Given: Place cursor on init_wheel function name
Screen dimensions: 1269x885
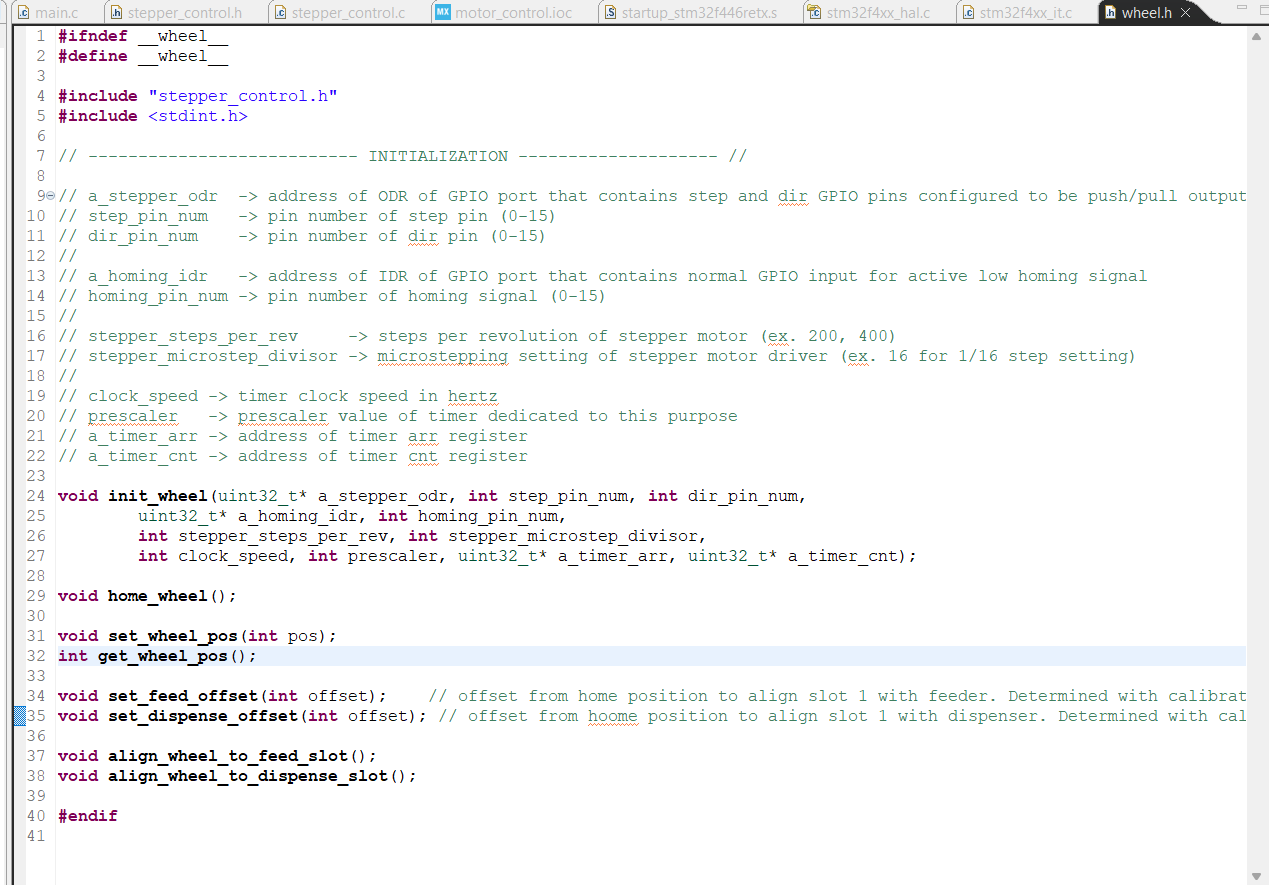Looking at the screenshot, I should pyautogui.click(x=158, y=496).
